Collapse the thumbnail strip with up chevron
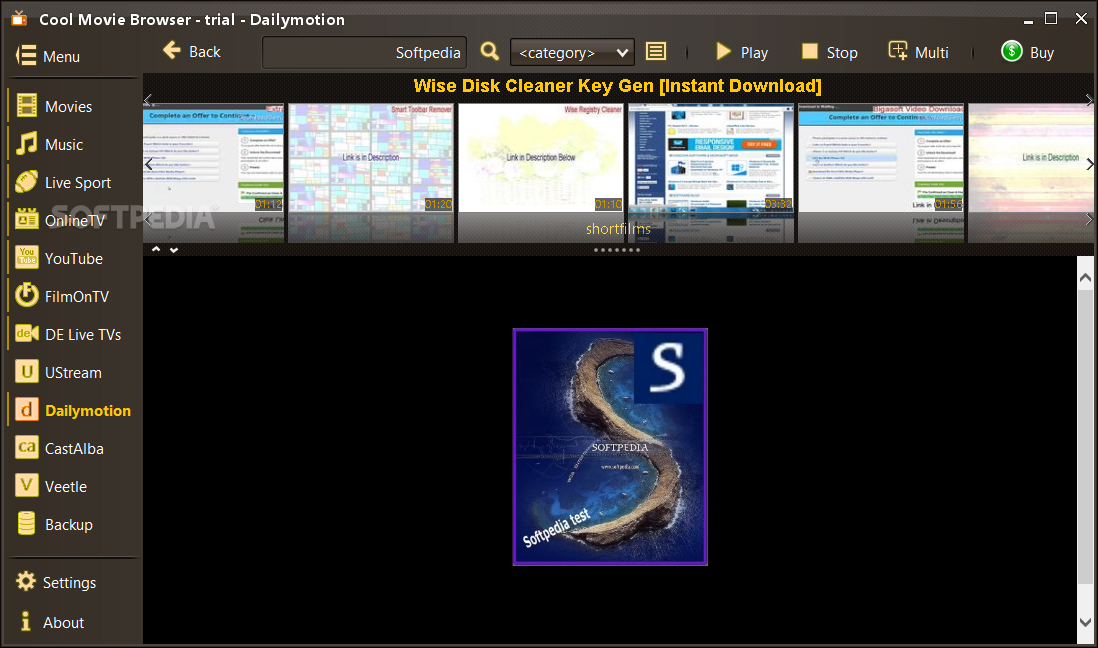The height and width of the screenshot is (648, 1098). (156, 249)
